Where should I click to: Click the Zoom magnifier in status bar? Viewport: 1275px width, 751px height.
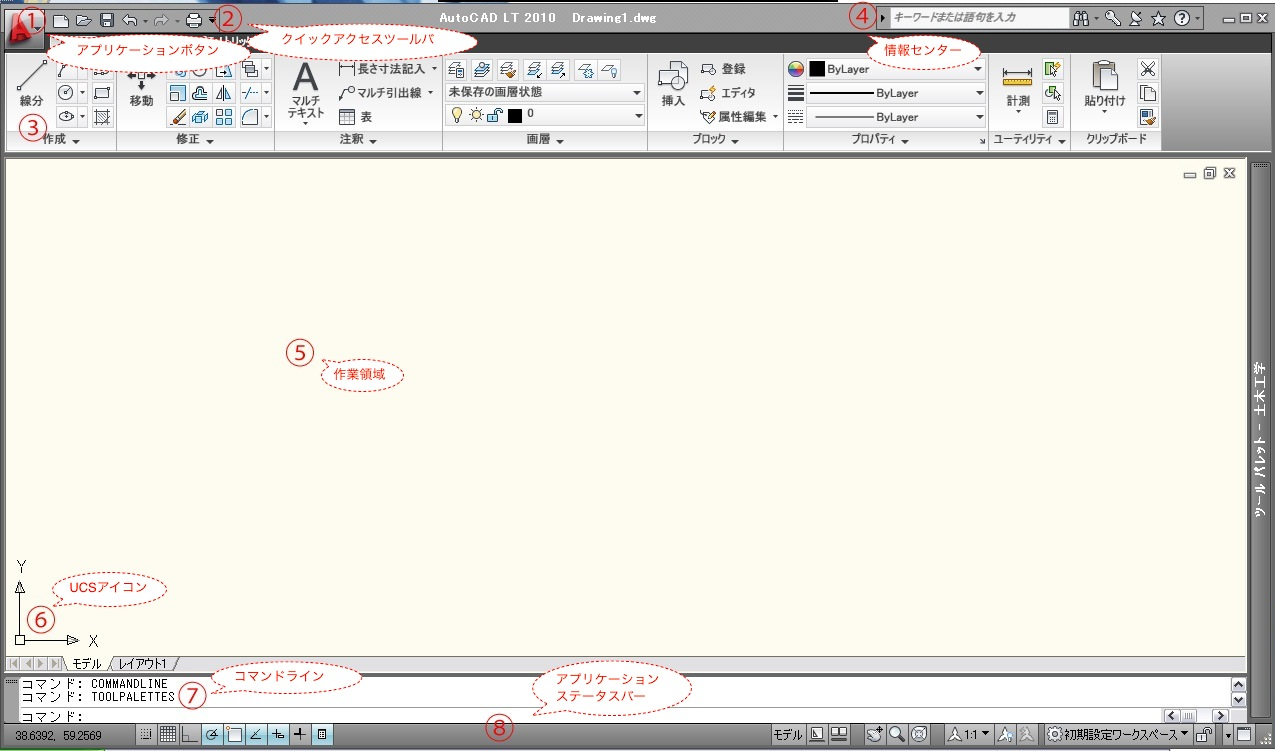(x=897, y=735)
